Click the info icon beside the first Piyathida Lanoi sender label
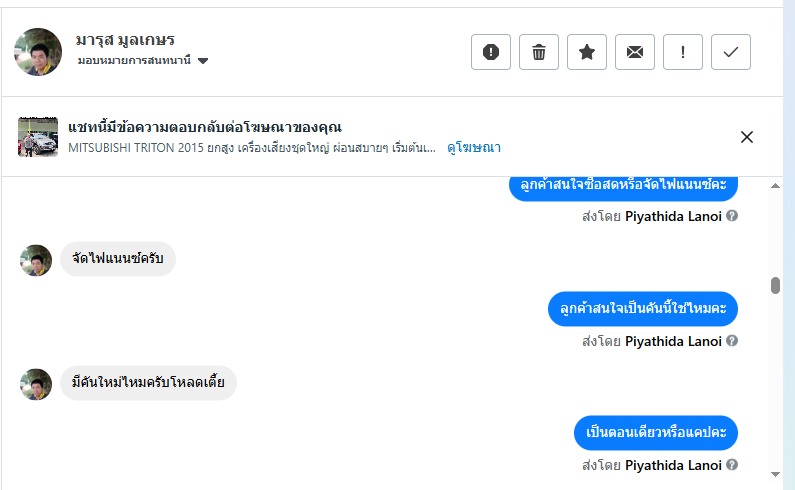 [x=732, y=215]
